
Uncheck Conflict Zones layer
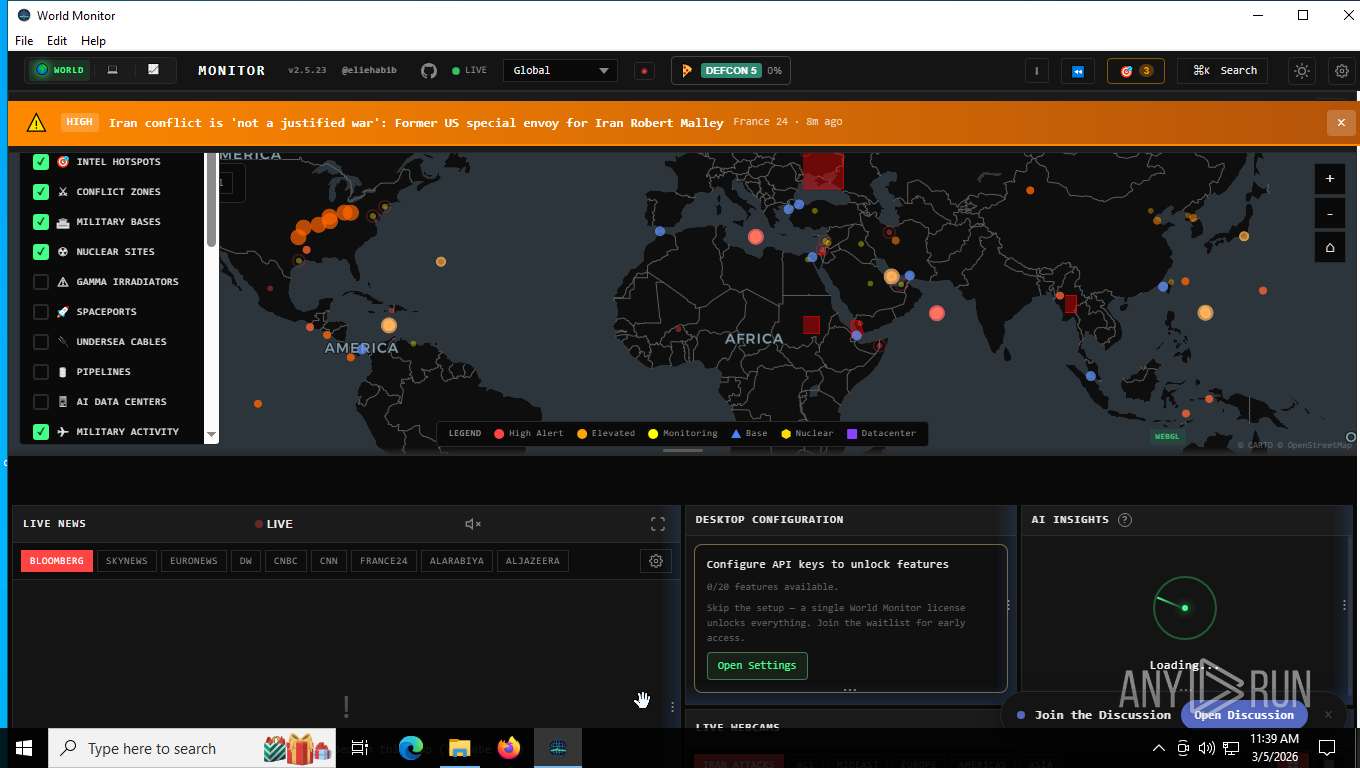pyautogui.click(x=41, y=191)
